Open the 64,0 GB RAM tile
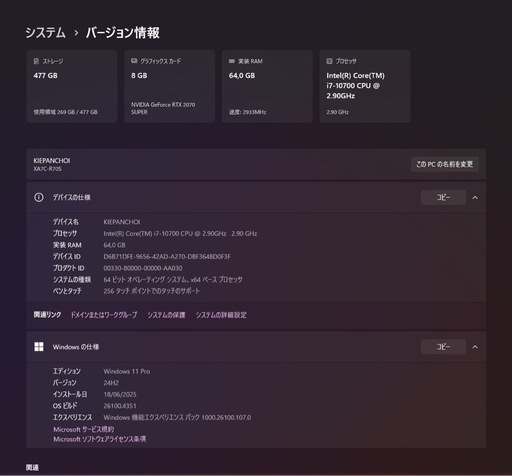This screenshot has width=512, height=476. pyautogui.click(x=267, y=86)
